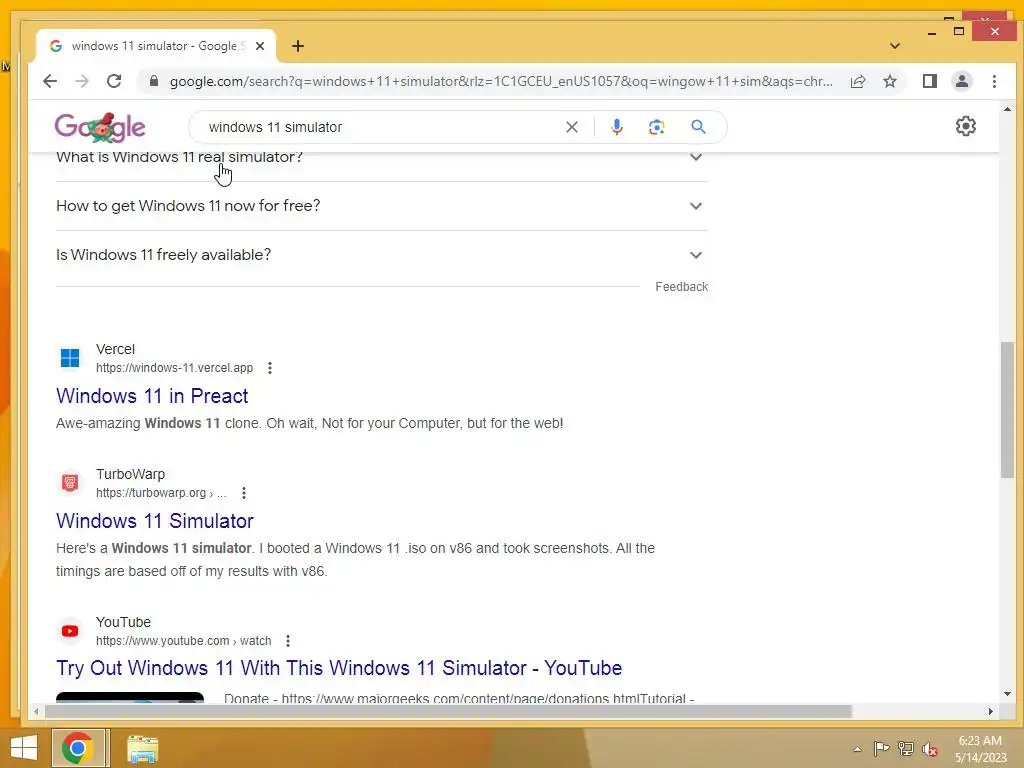Open the network tray icon

[906, 749]
